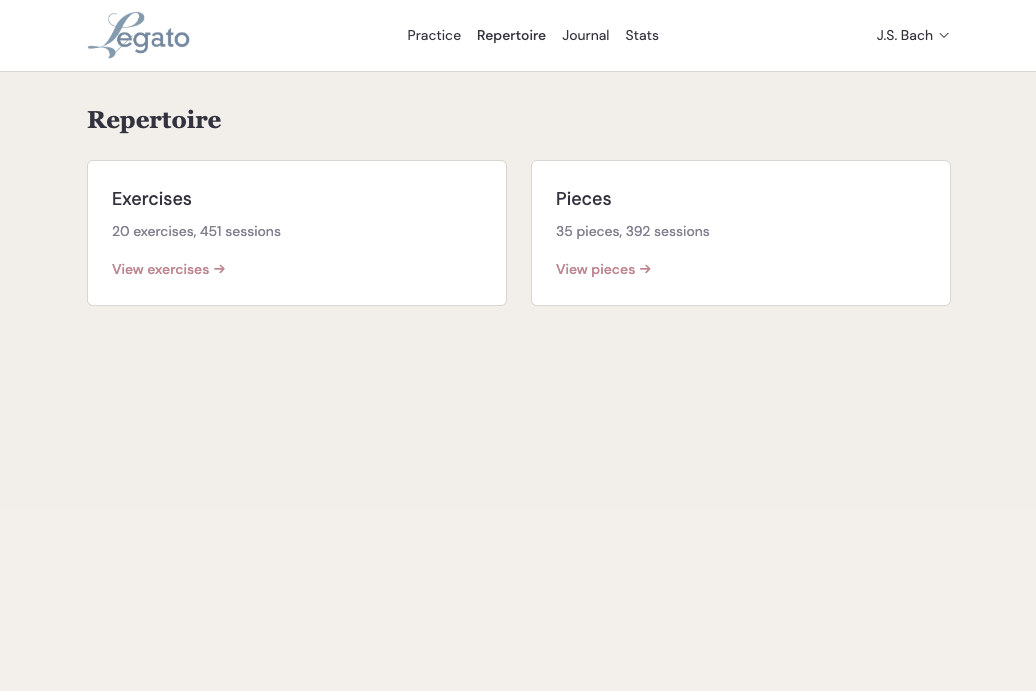The width and height of the screenshot is (1036, 691).
Task: Click the word exercises in the View exercises link
Action: pos(178,269)
